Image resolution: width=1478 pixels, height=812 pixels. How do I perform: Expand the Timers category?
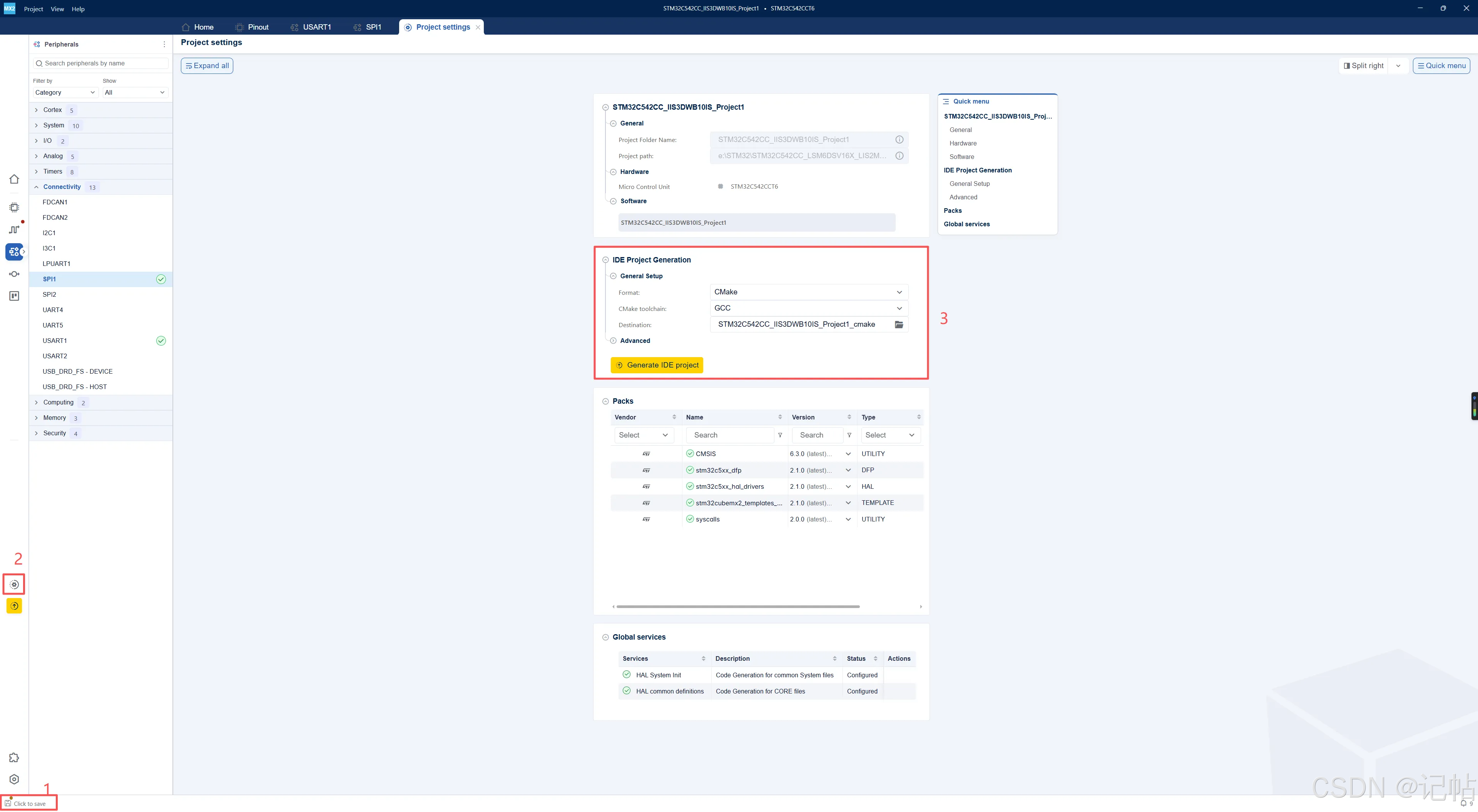pyautogui.click(x=36, y=172)
